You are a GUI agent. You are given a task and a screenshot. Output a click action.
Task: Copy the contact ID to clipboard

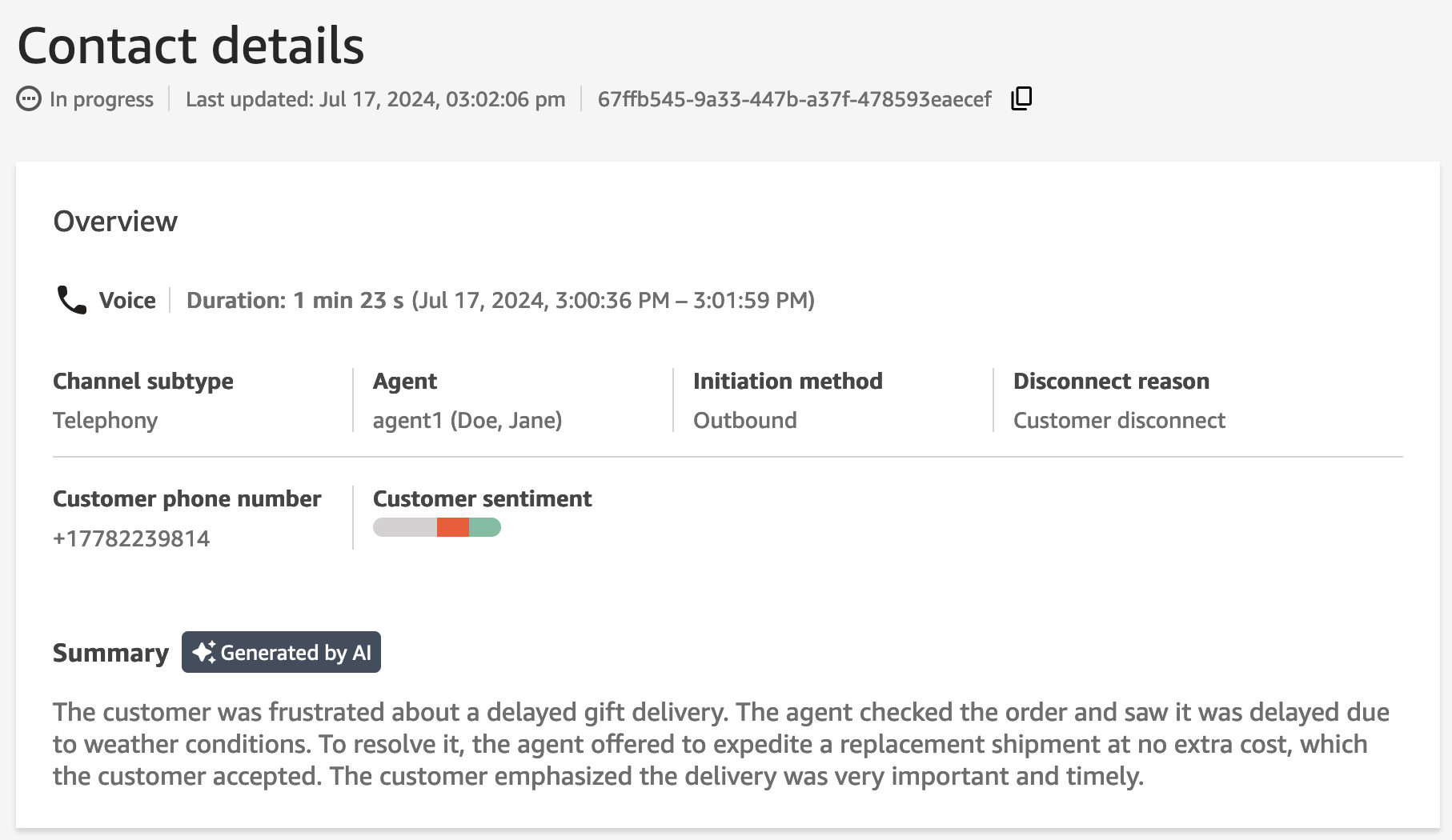click(1021, 98)
